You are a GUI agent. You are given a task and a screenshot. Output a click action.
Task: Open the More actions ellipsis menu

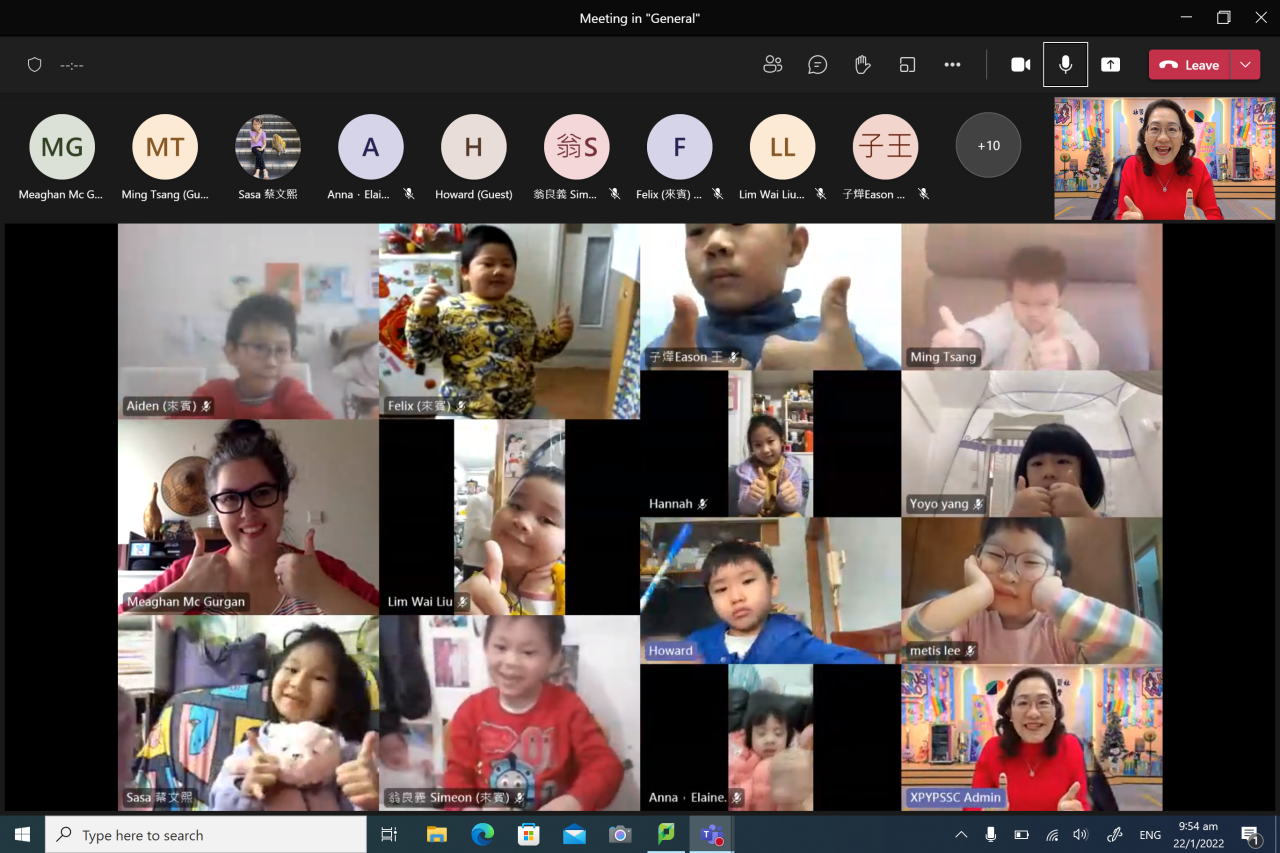(952, 65)
